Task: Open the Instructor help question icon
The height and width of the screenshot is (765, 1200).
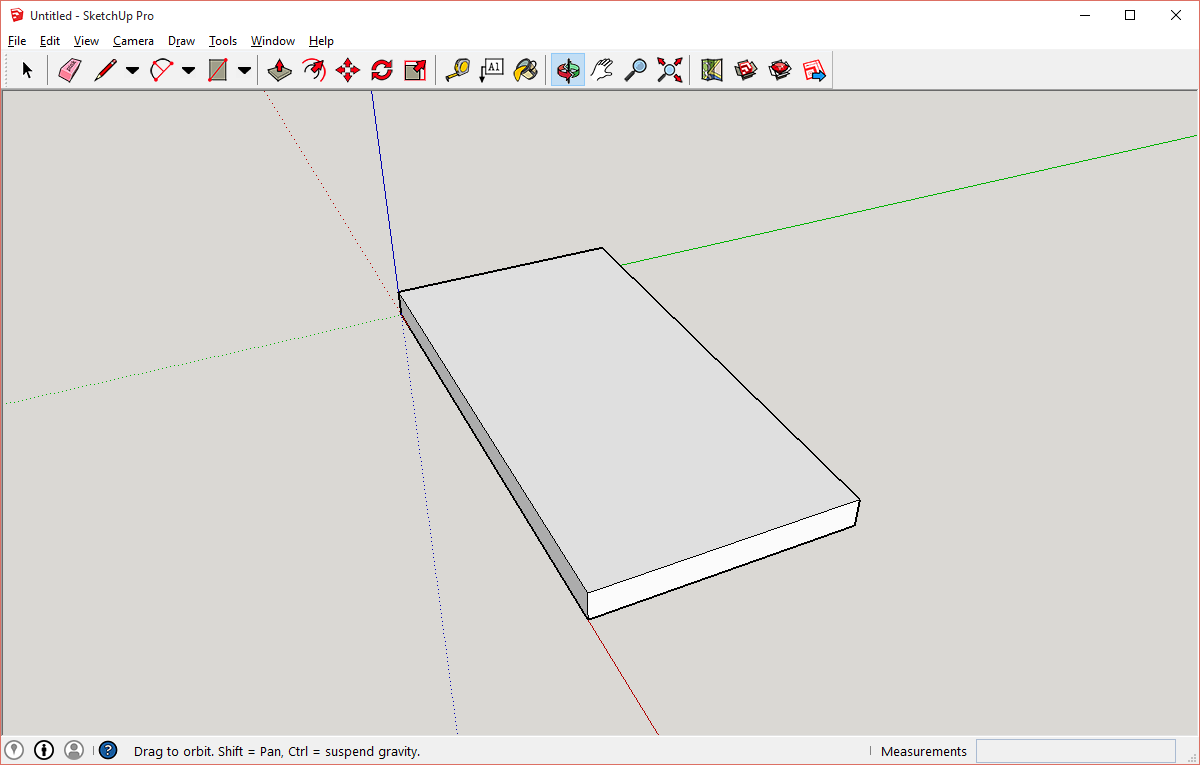Action: pos(108,750)
